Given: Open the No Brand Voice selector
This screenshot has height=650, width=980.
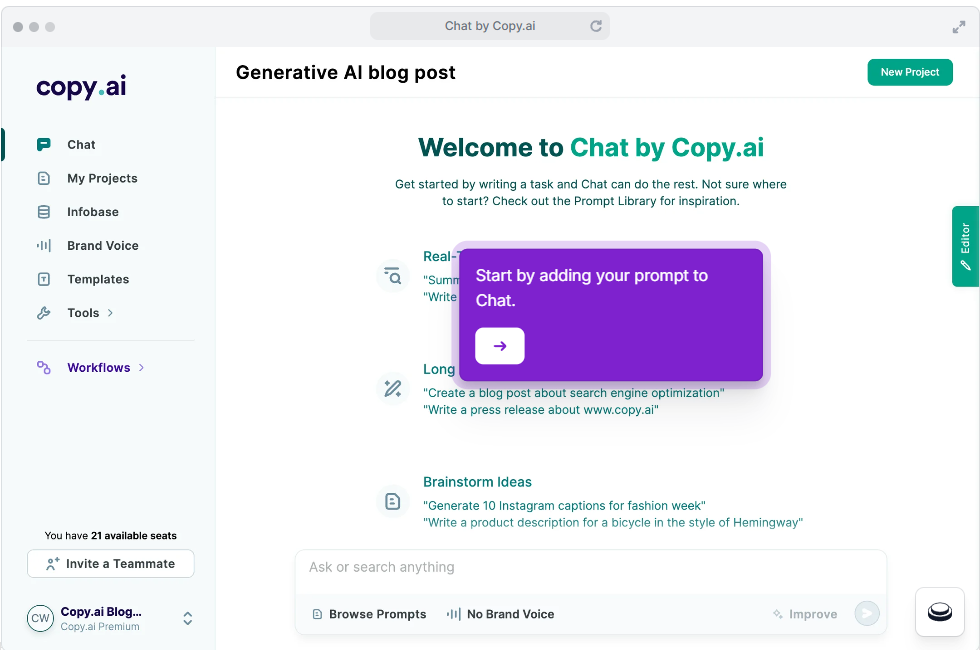Looking at the screenshot, I should (500, 614).
